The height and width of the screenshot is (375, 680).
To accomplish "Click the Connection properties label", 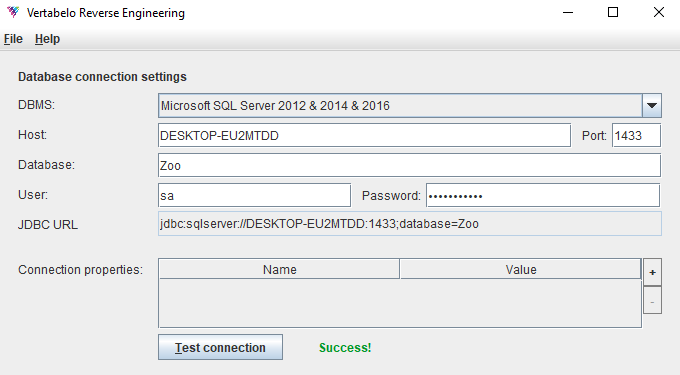I will [80, 270].
